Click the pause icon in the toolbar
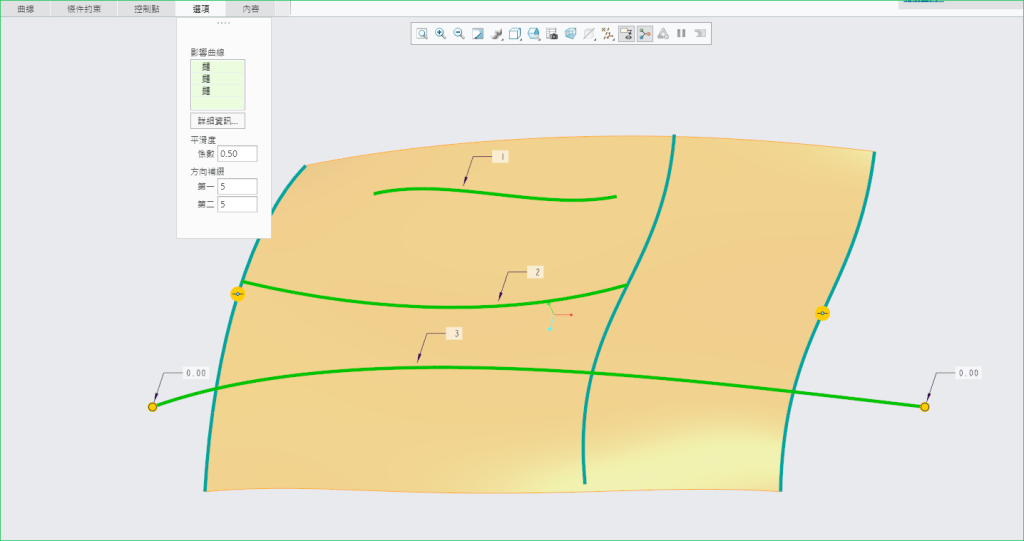The height and width of the screenshot is (541, 1024). coord(681,33)
